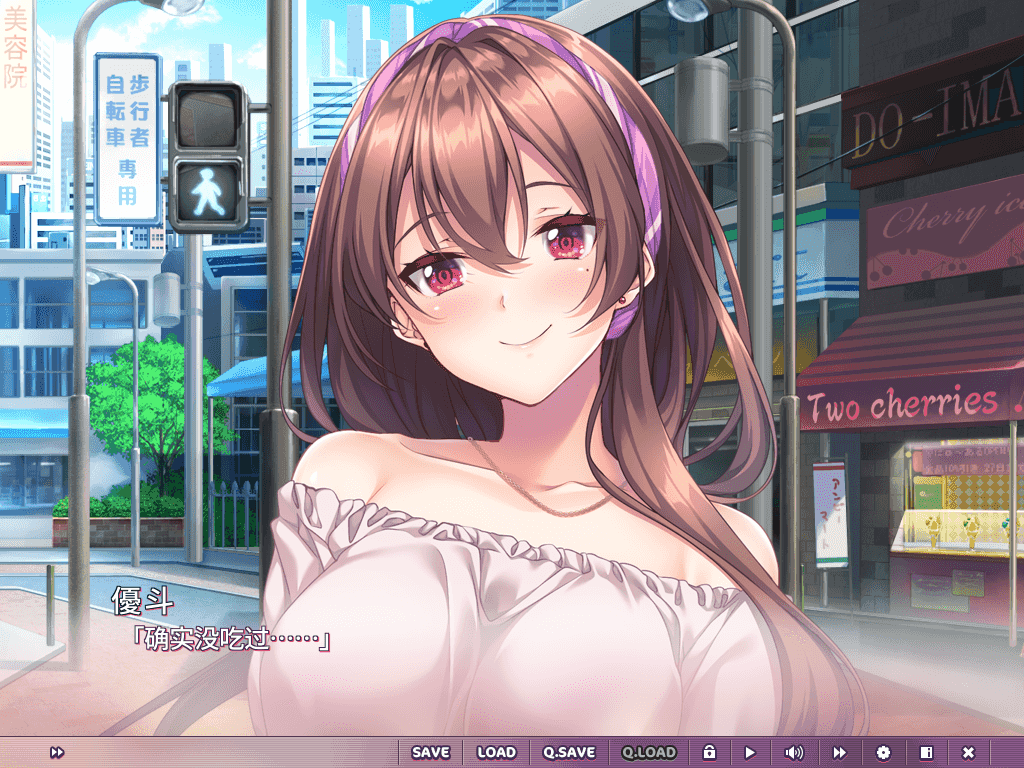Enable skip mode with the double-arrow icon beside speaker
This screenshot has height=768, width=1024.
click(840, 752)
